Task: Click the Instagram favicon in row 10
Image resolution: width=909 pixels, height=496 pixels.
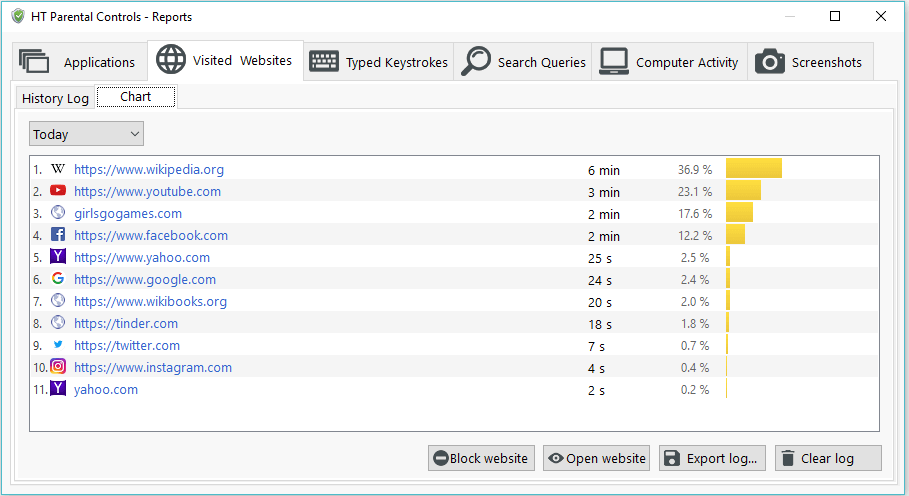Action: (58, 366)
